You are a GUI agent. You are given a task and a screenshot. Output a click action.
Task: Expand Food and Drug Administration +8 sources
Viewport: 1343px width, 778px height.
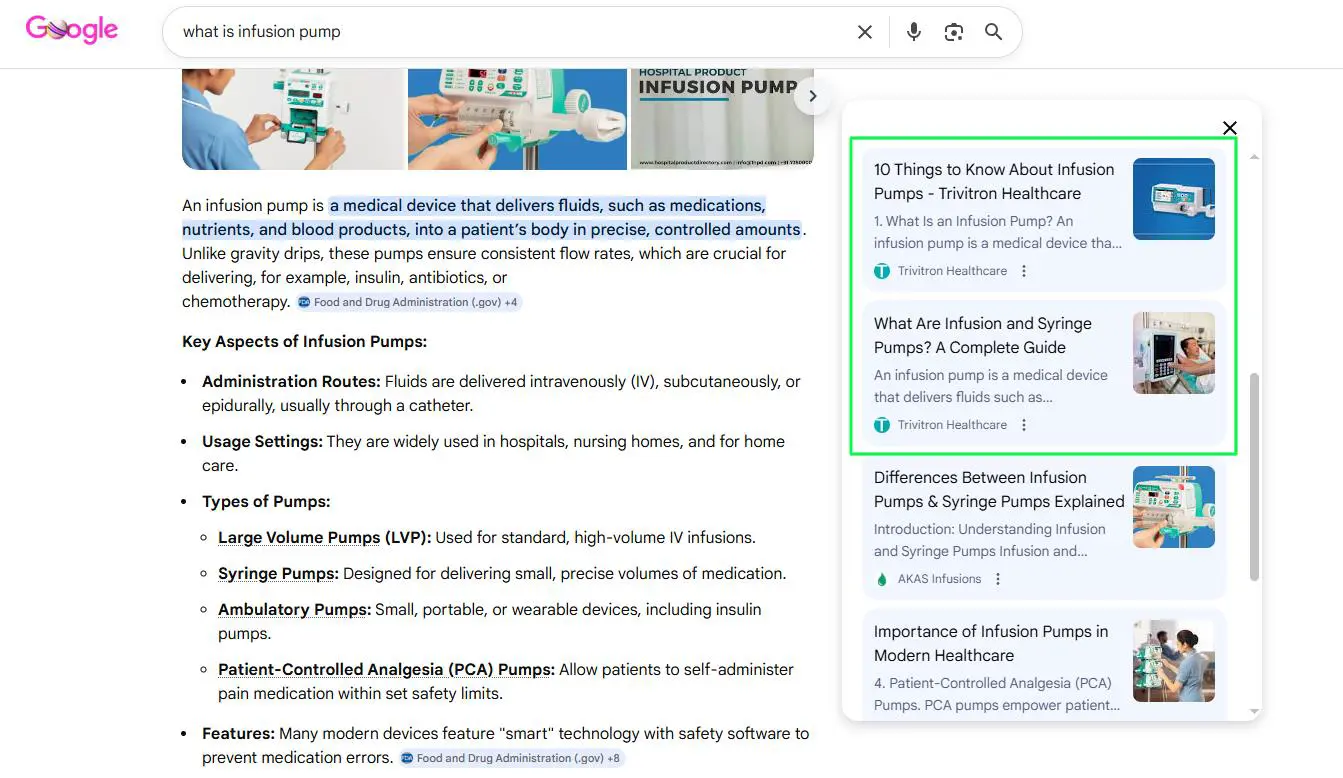click(x=512, y=758)
